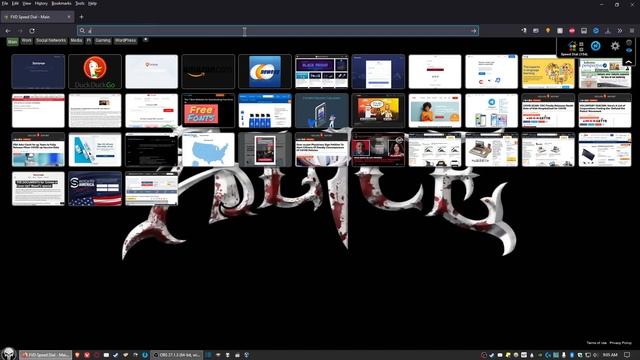Screen dimensions: 640x360
Task: Switch to the Social Networks dial group
Action: coord(51,41)
